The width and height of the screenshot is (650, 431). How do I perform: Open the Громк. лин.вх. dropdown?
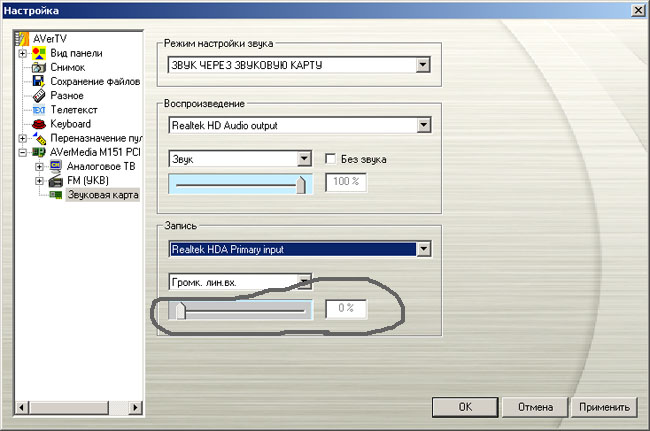[305, 282]
